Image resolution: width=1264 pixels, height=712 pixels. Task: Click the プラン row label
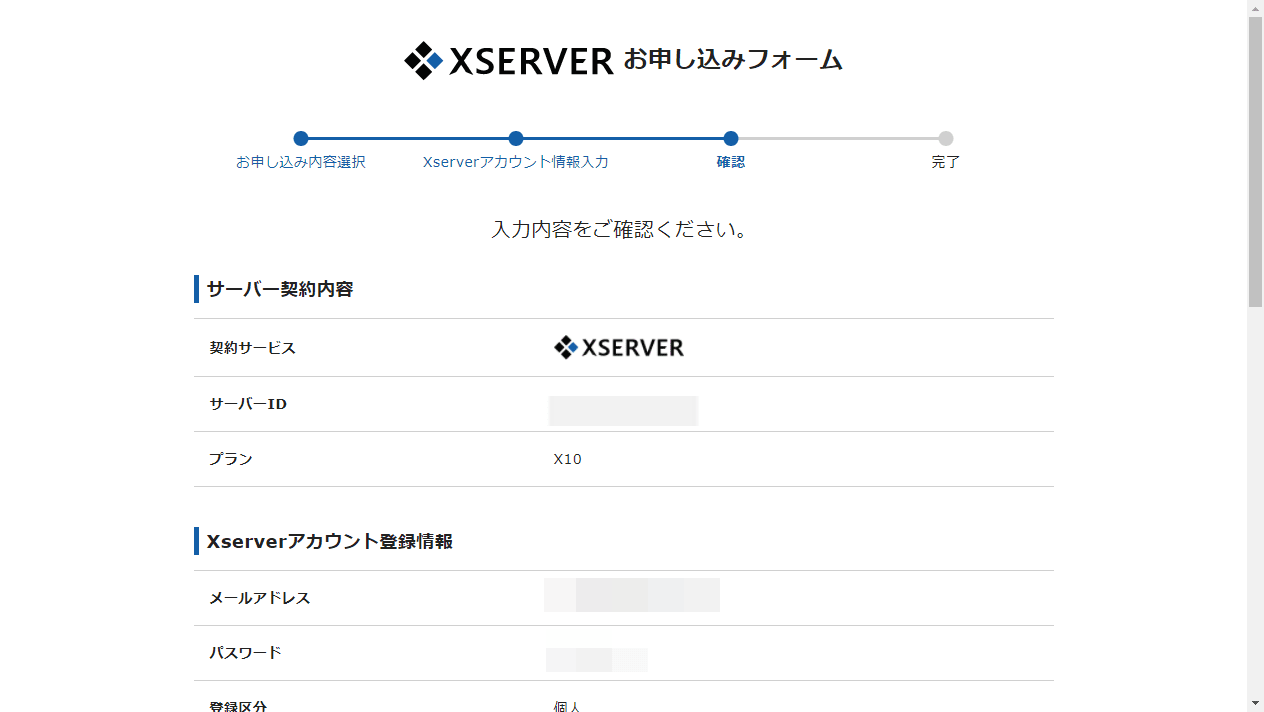[231, 459]
